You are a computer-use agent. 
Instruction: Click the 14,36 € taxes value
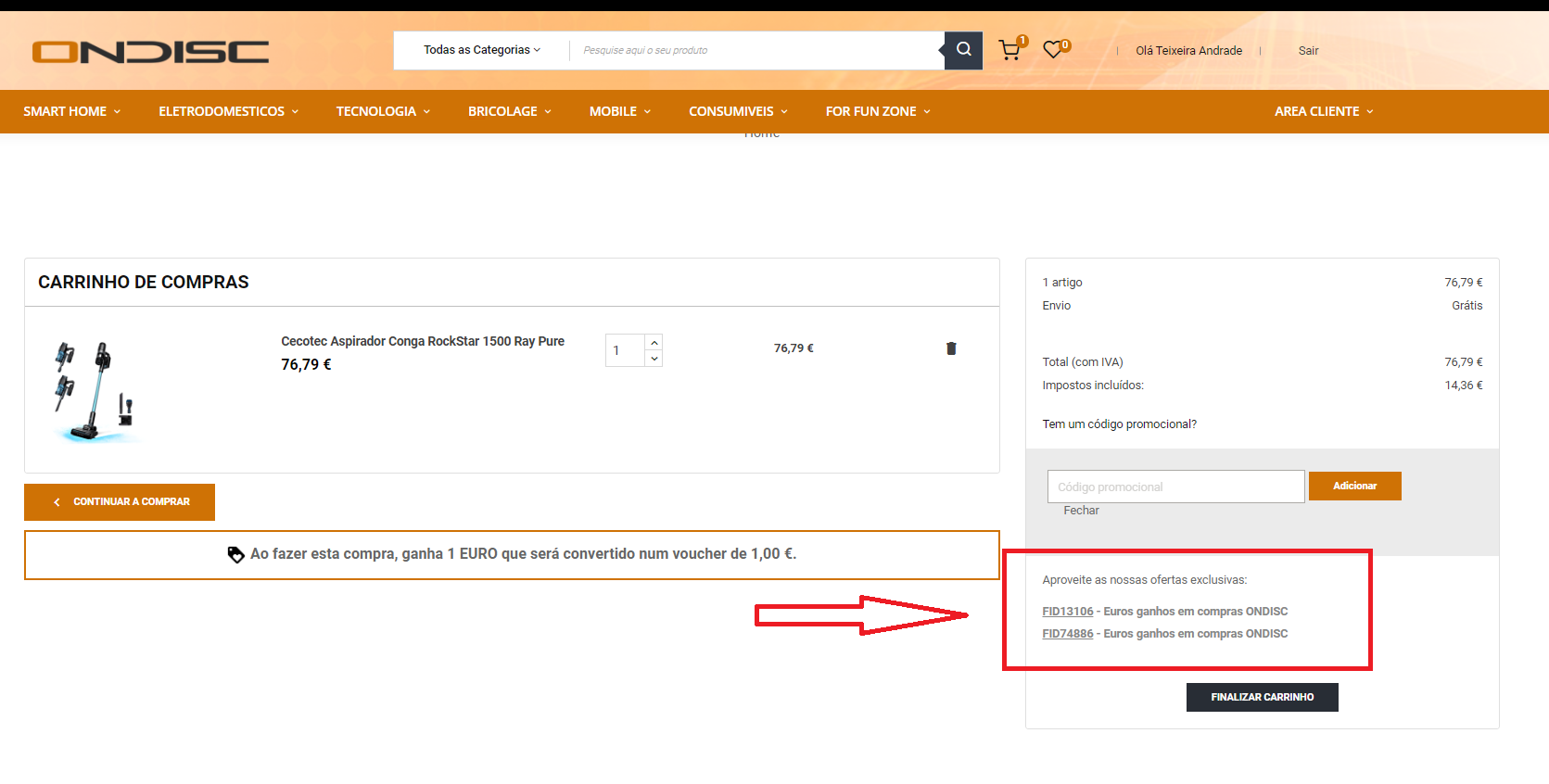coord(1464,386)
